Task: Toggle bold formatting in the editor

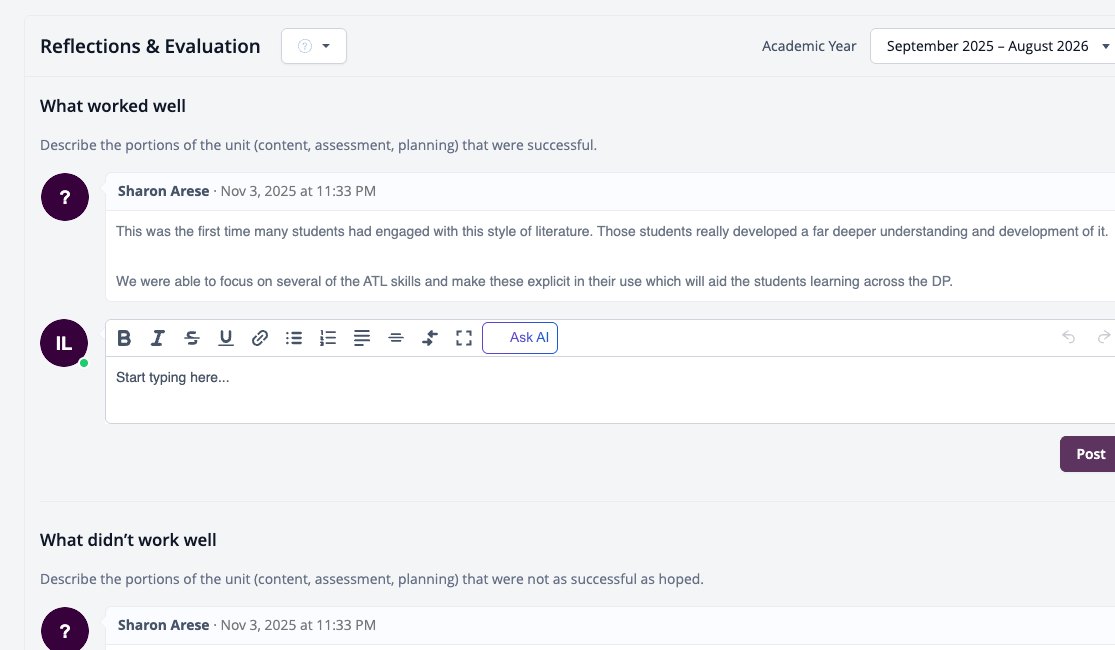Action: [x=124, y=338]
